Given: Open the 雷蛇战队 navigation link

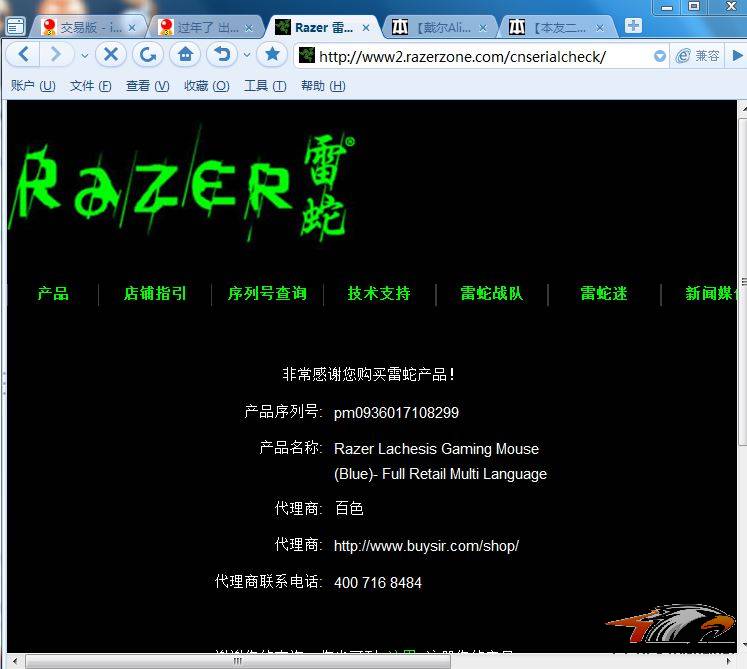Looking at the screenshot, I should click(x=492, y=293).
